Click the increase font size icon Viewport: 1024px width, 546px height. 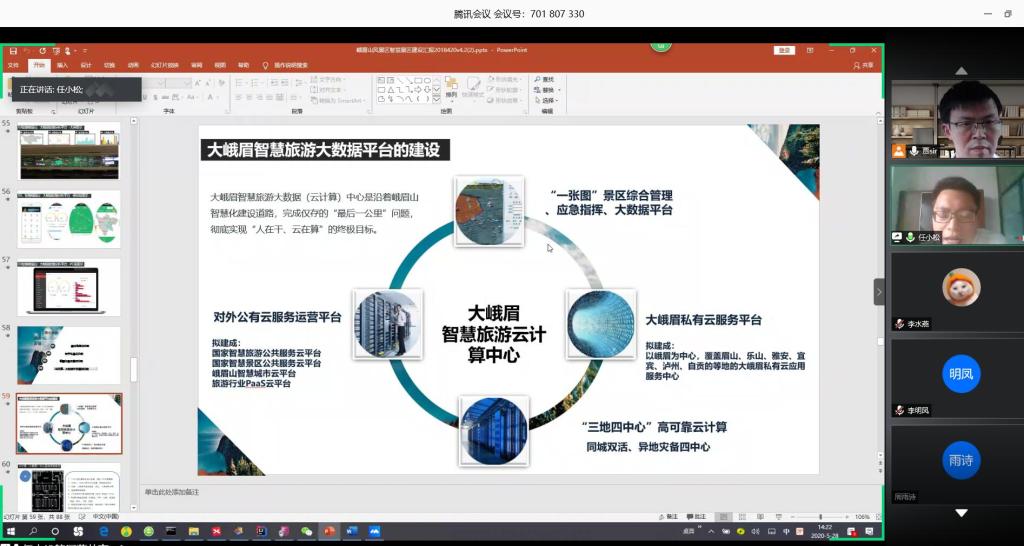click(x=198, y=83)
